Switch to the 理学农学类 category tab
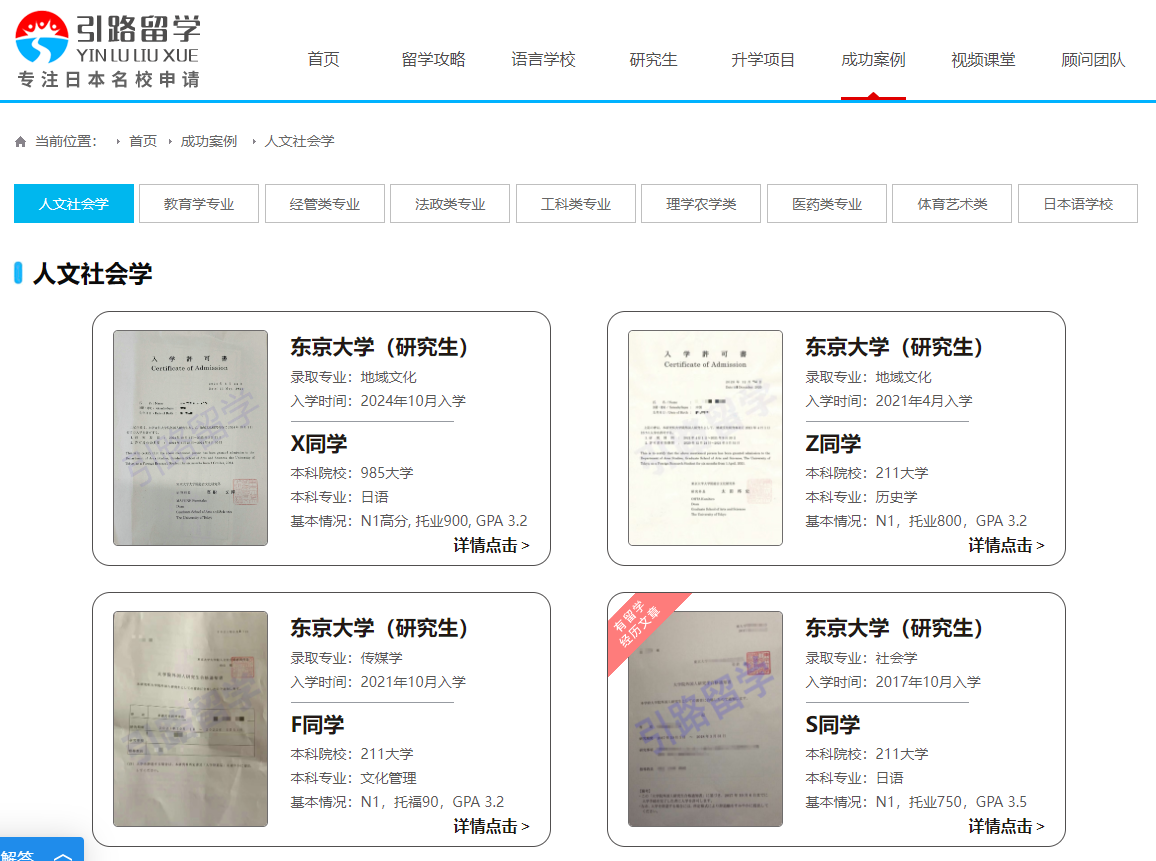The height and width of the screenshot is (861, 1156). click(x=701, y=203)
